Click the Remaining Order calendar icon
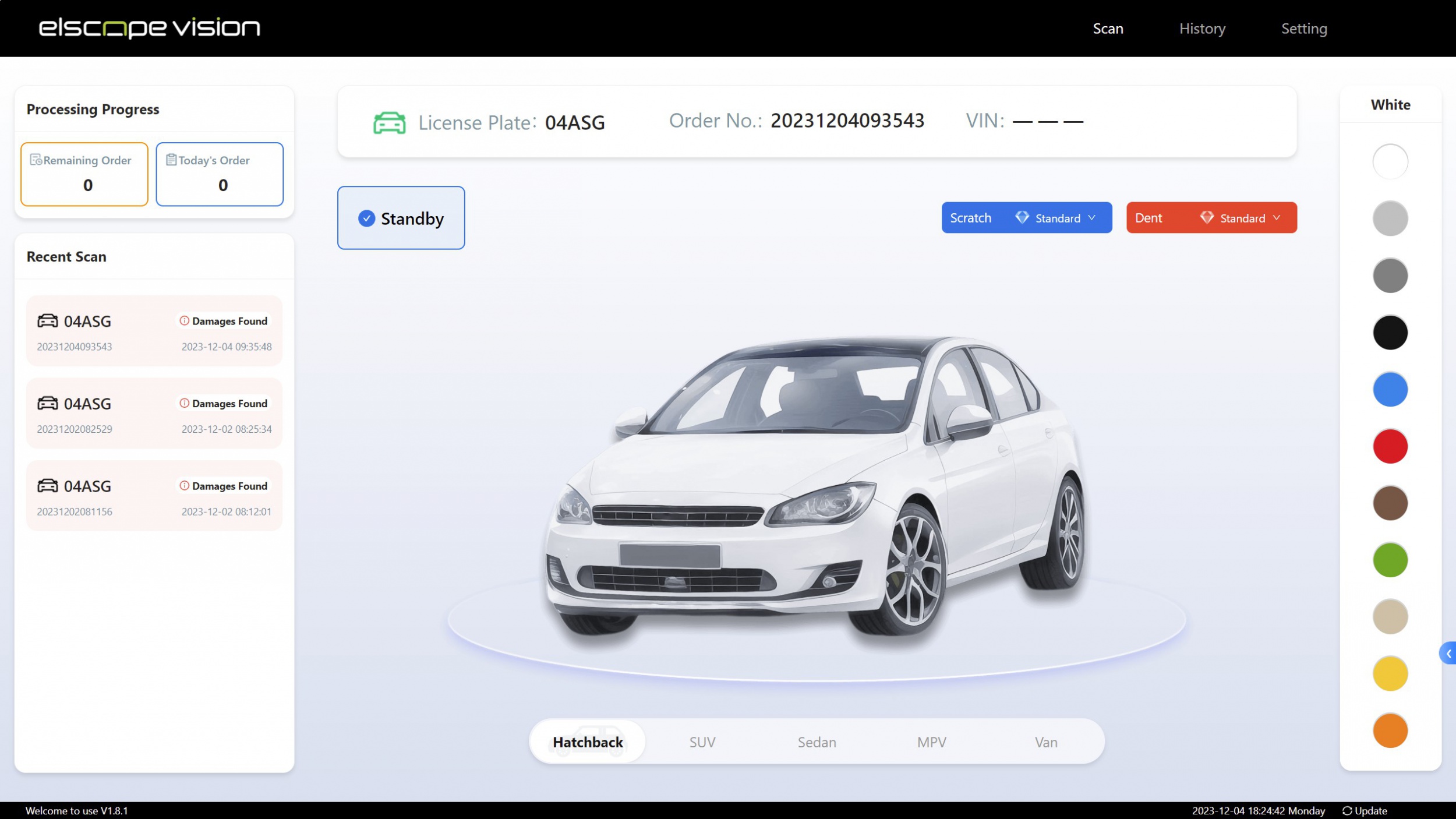Screen dimensions: 1456x819 (x=37, y=160)
